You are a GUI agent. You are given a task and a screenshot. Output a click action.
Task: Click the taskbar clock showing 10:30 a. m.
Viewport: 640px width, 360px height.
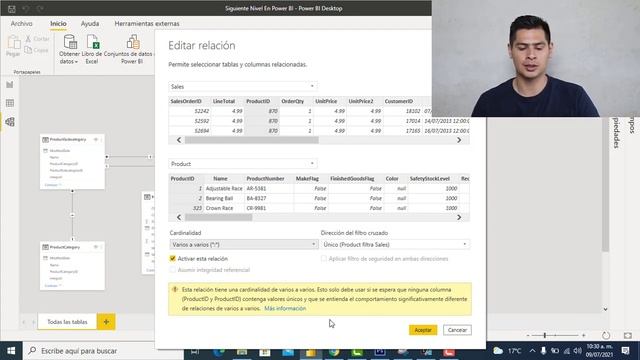(600, 351)
